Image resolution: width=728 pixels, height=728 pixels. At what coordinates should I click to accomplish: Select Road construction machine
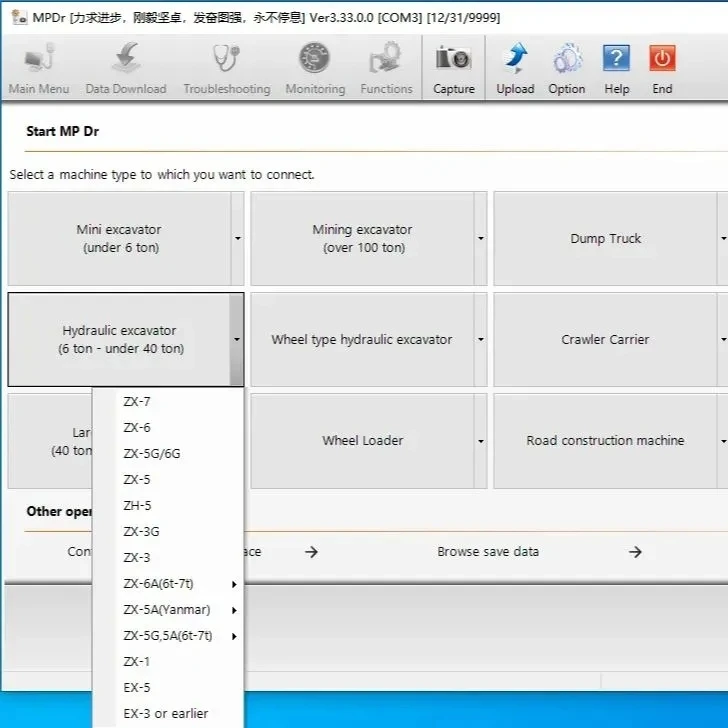(x=605, y=441)
